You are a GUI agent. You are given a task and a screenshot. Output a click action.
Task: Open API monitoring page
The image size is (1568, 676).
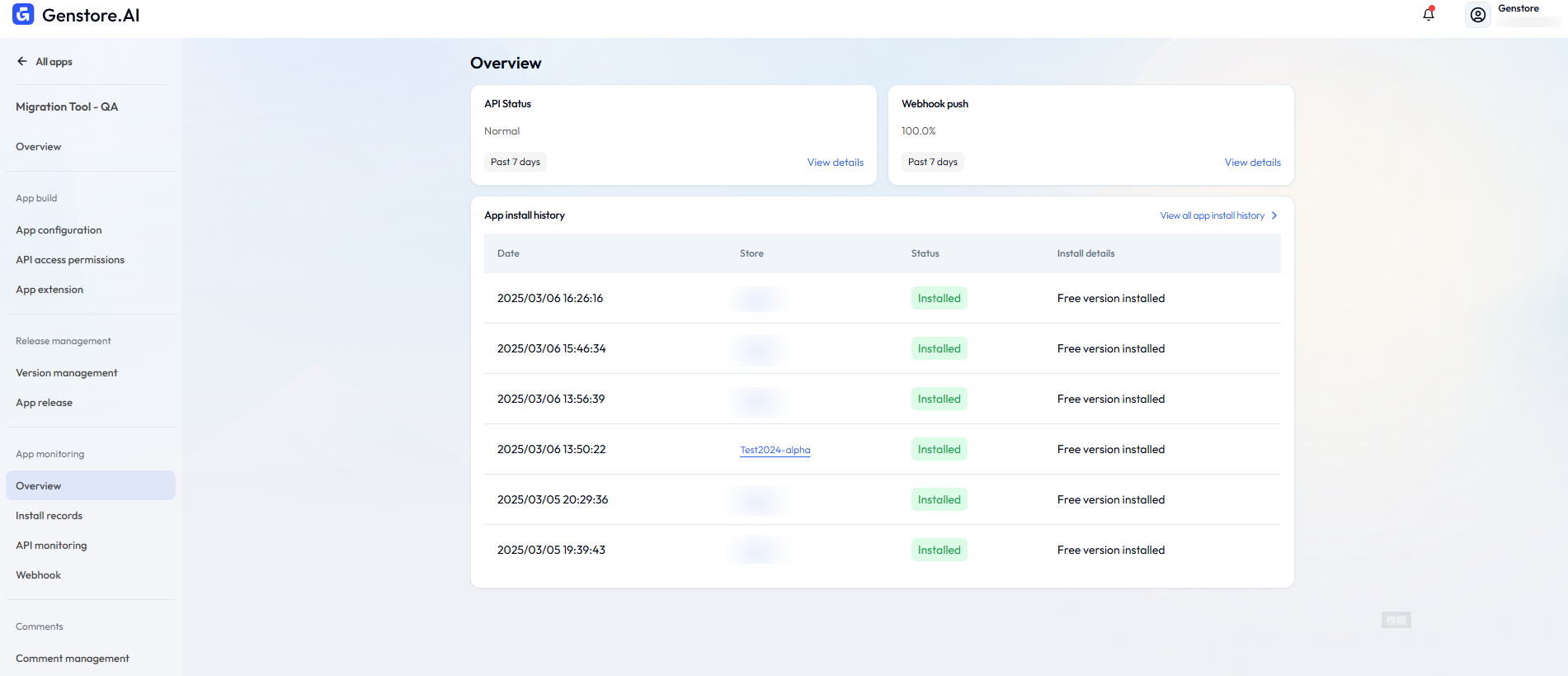click(x=51, y=546)
